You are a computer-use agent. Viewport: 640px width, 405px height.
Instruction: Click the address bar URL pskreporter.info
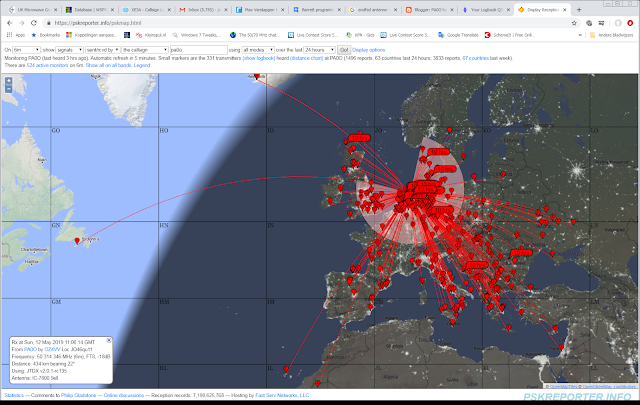(98, 23)
